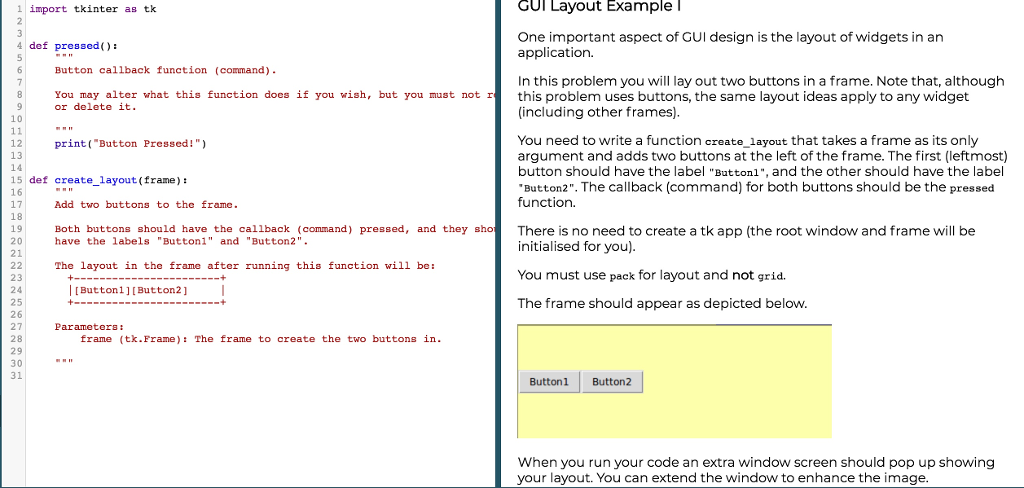The width and height of the screenshot is (1024, 488).
Task: Click the 'import tkinter as tk' line
Action: click(x=93, y=9)
